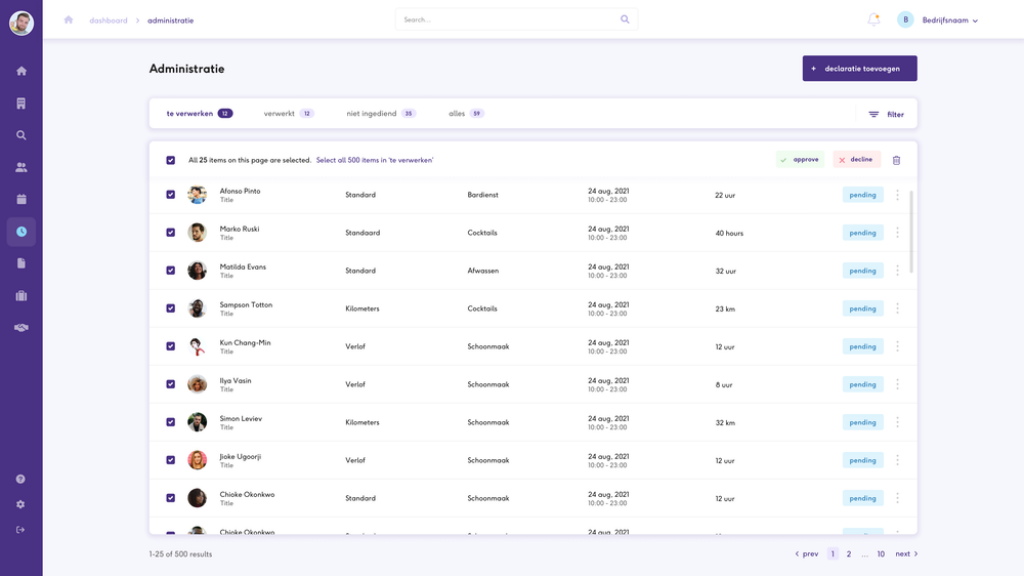Click the briefcase icon in sidebar
Screen dimensions: 1024x576
coord(21,295)
